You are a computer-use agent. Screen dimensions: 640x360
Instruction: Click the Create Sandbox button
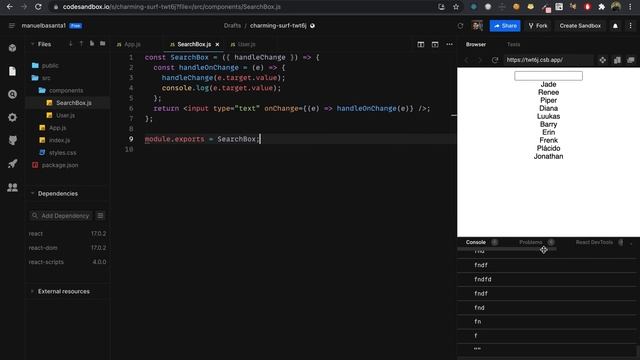coord(580,26)
